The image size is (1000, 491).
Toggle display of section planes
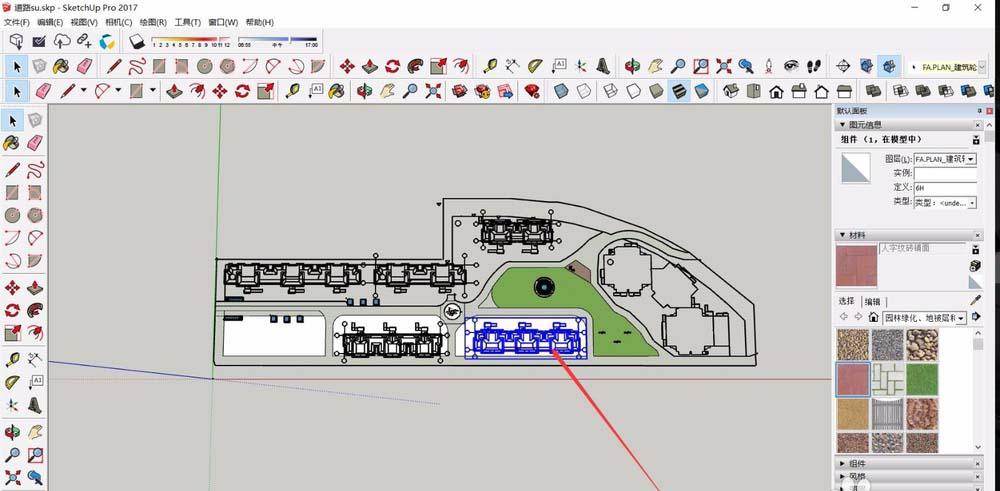click(x=866, y=66)
